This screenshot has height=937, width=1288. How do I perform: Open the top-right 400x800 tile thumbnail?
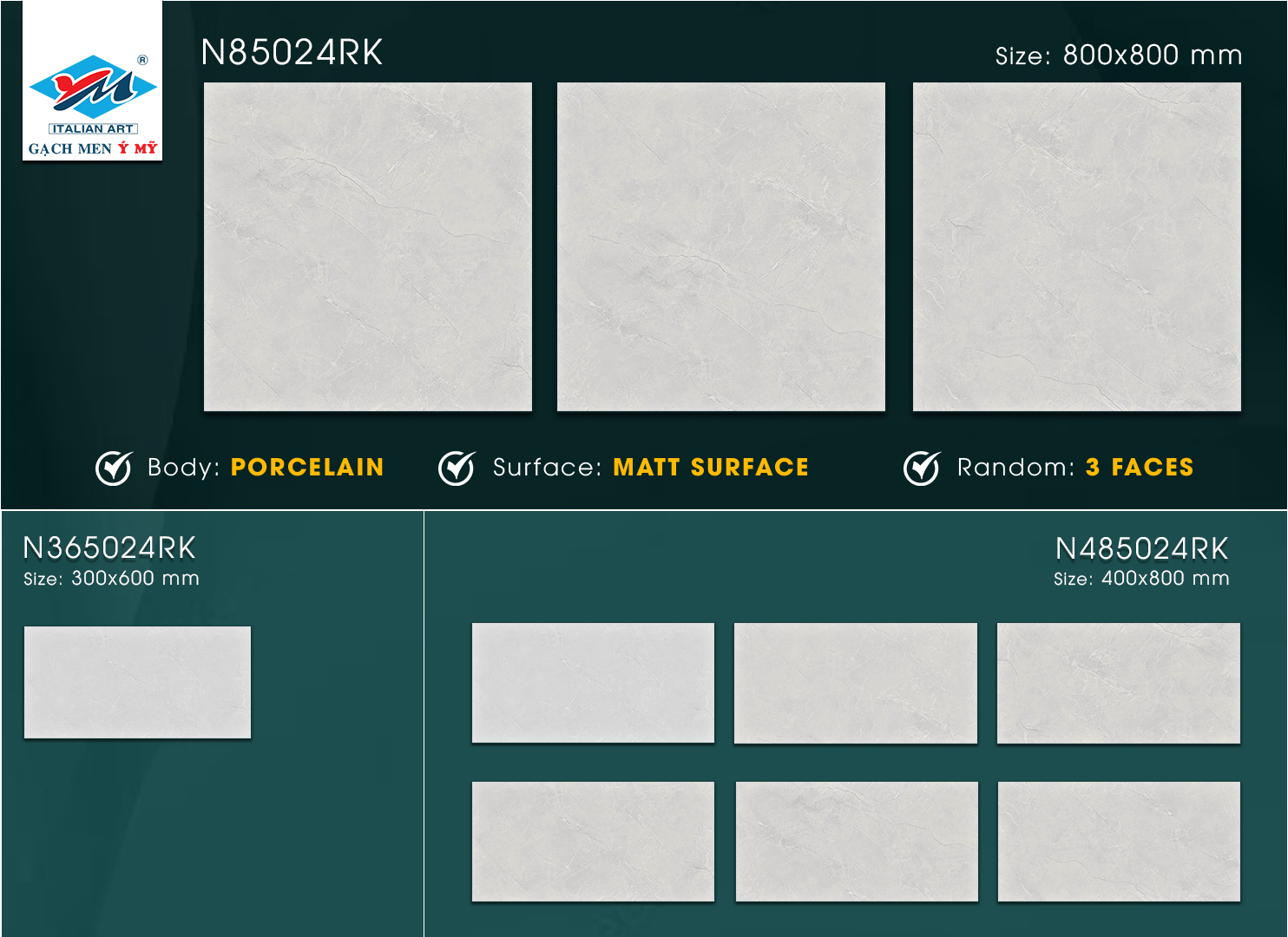tap(1118, 683)
